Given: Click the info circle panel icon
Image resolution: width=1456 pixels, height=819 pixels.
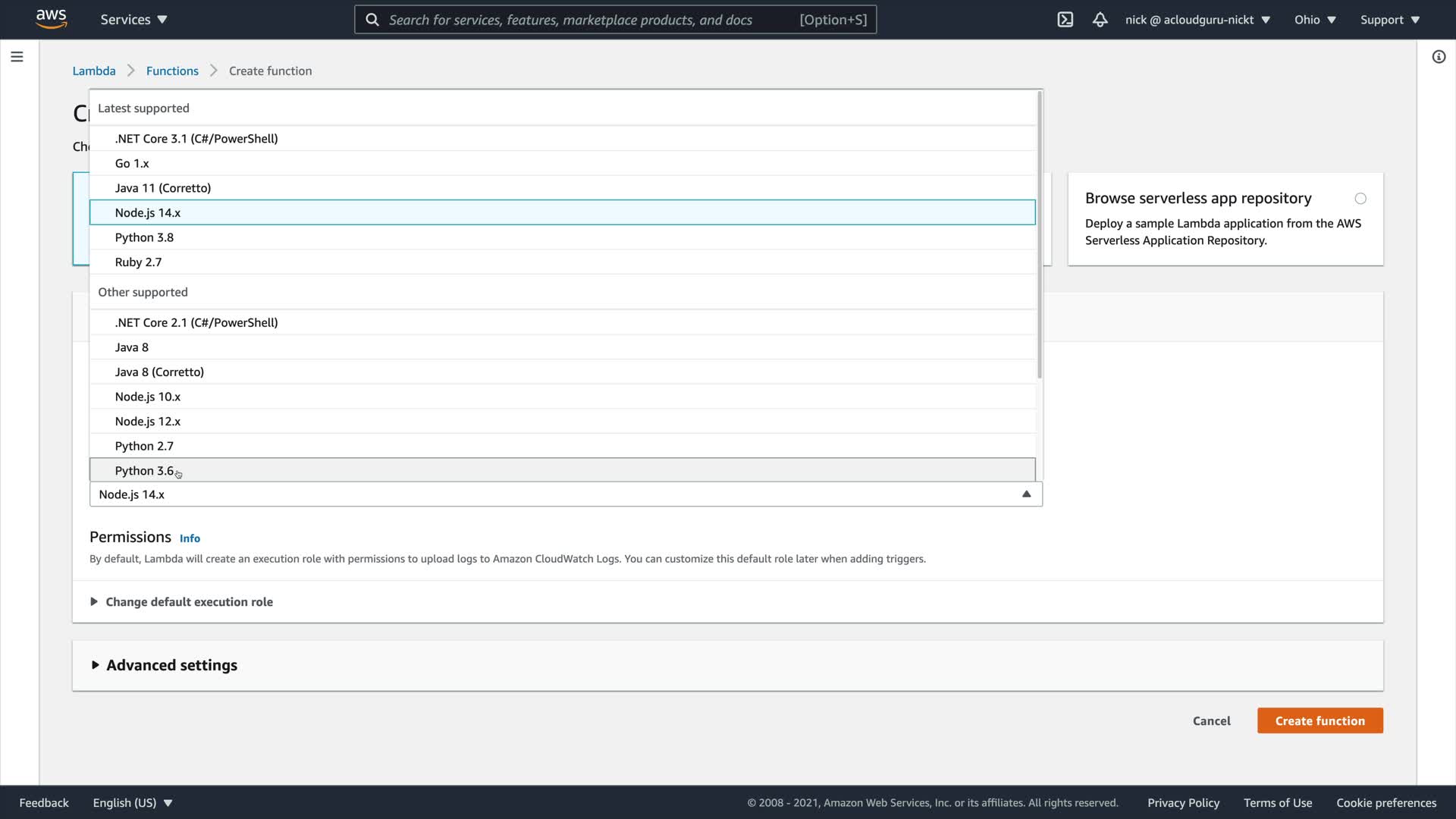Looking at the screenshot, I should click(1439, 57).
